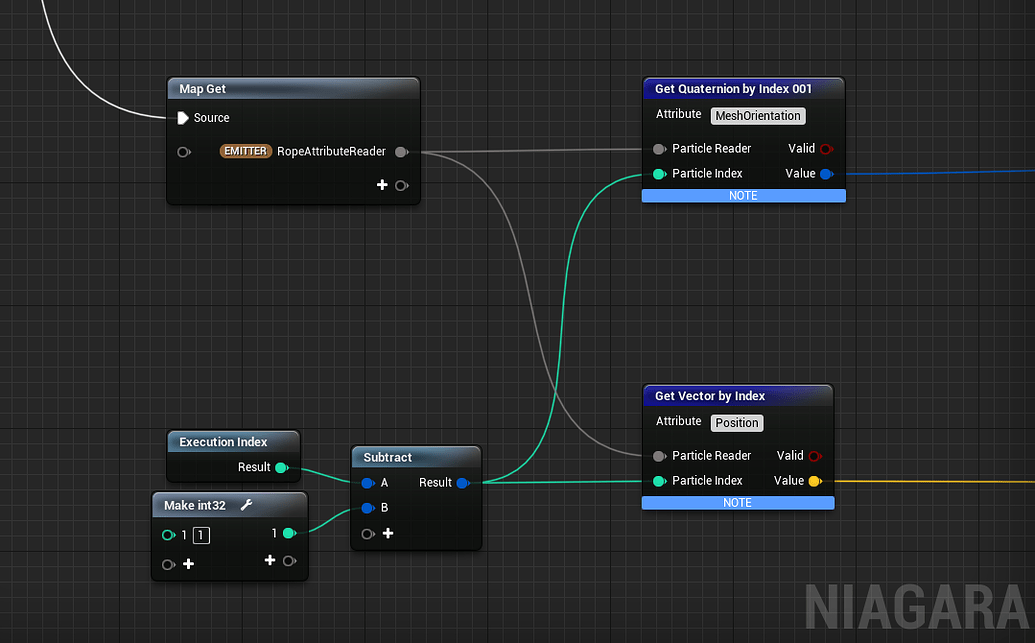This screenshot has width=1035, height=643.
Task: Click the NOTE bar on Get Quaternion node
Action: click(743, 195)
